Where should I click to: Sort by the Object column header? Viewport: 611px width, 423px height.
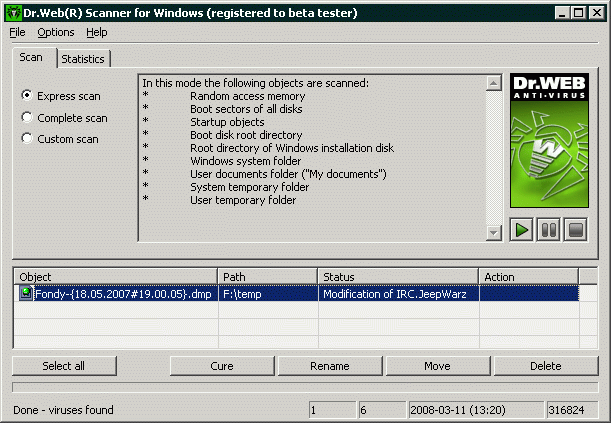click(116, 277)
